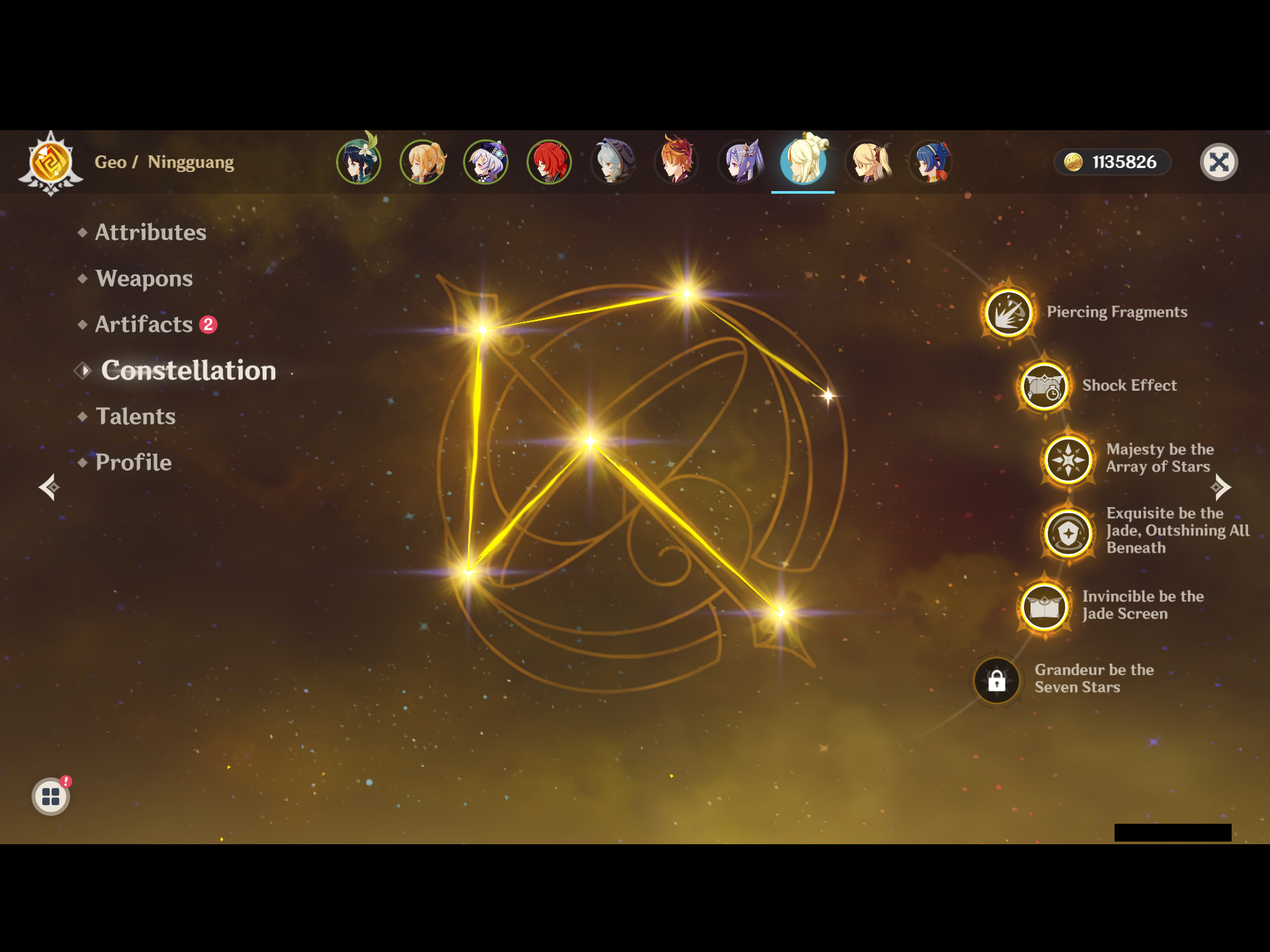Switch to Venti character portrait
This screenshot has width=1270, height=952.
pos(359,161)
